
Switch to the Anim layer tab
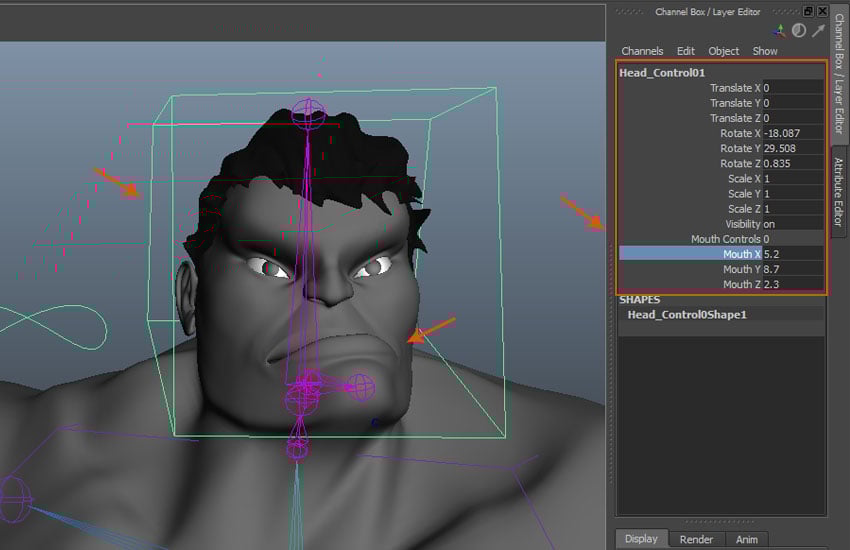(x=746, y=539)
